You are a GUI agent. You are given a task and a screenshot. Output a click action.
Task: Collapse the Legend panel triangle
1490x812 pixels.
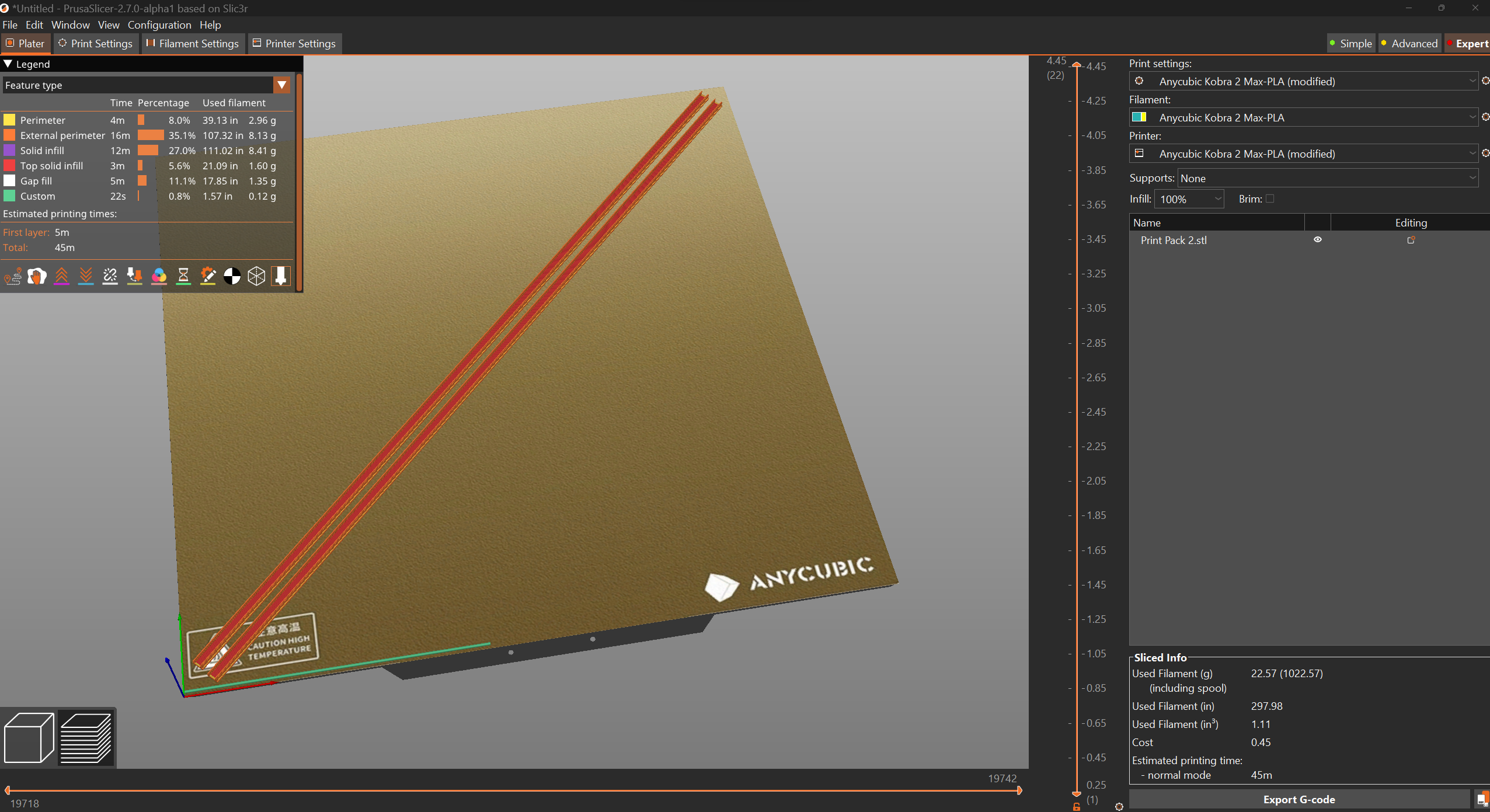[x=8, y=64]
